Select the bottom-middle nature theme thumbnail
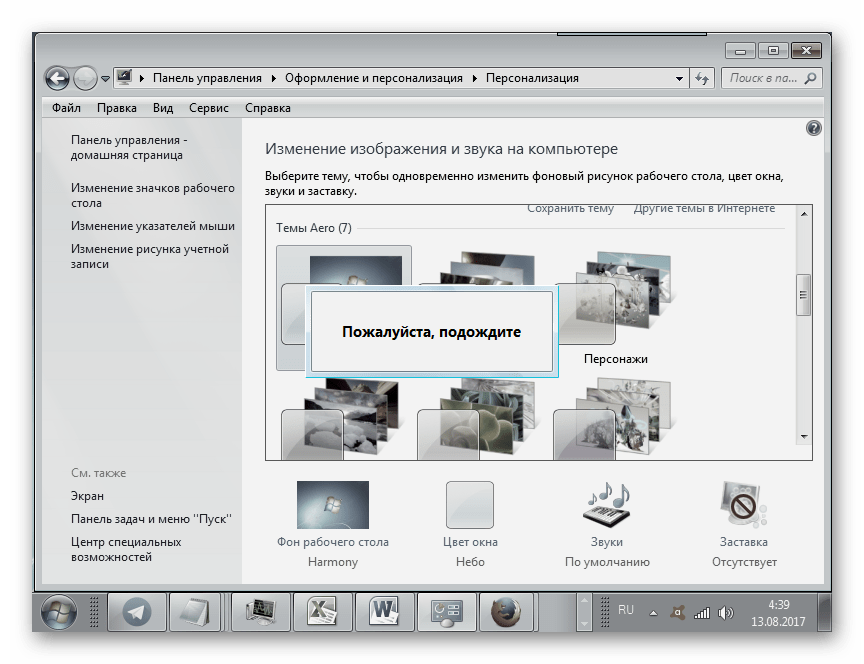 pyautogui.click(x=477, y=419)
